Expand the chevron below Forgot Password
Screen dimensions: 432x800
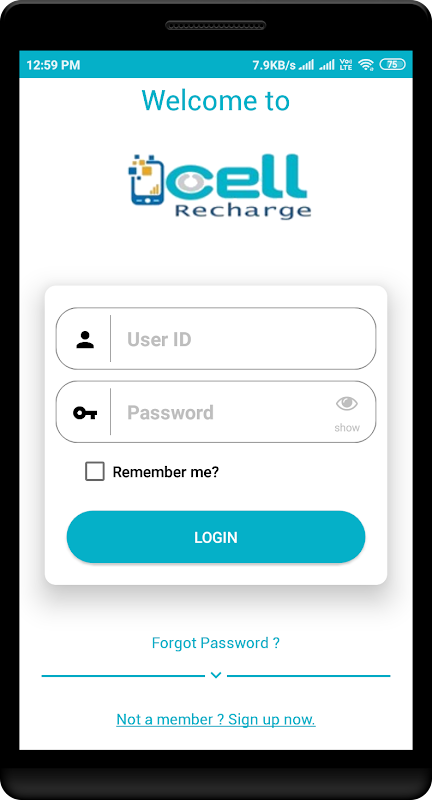[x=216, y=675]
